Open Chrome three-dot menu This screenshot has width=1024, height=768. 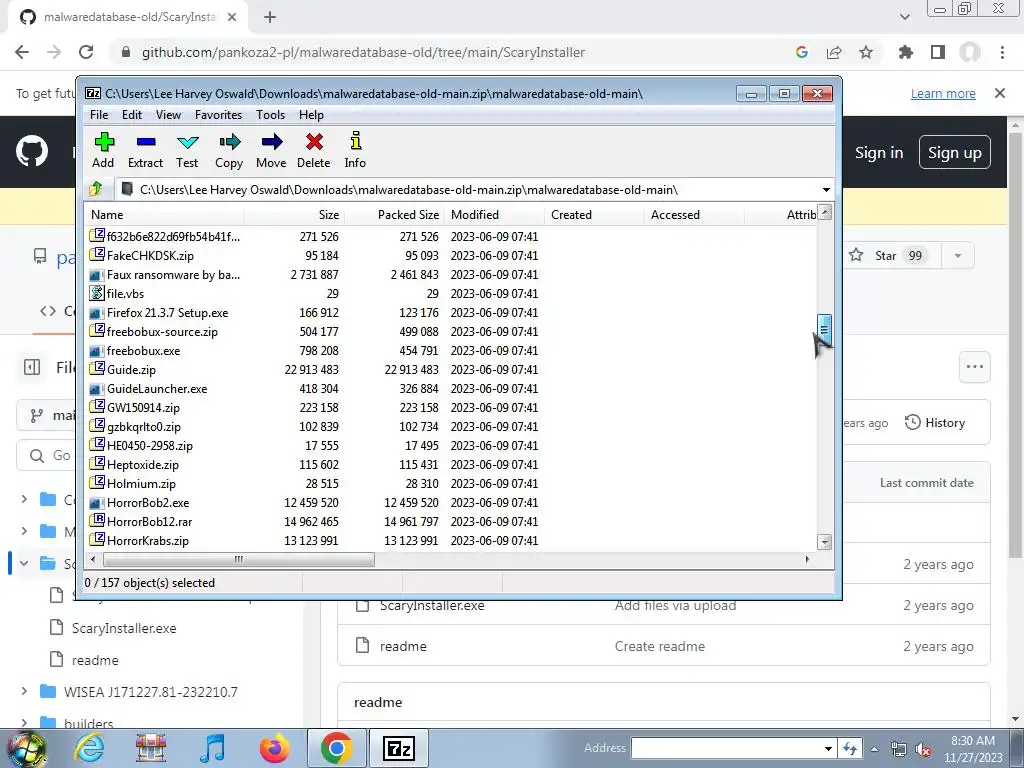tap(1002, 52)
